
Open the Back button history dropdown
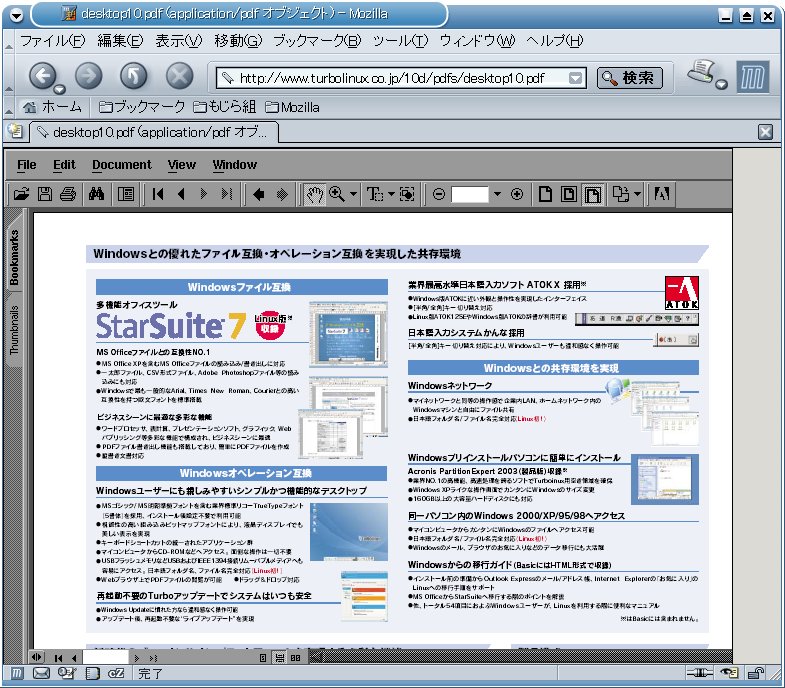tap(60, 89)
